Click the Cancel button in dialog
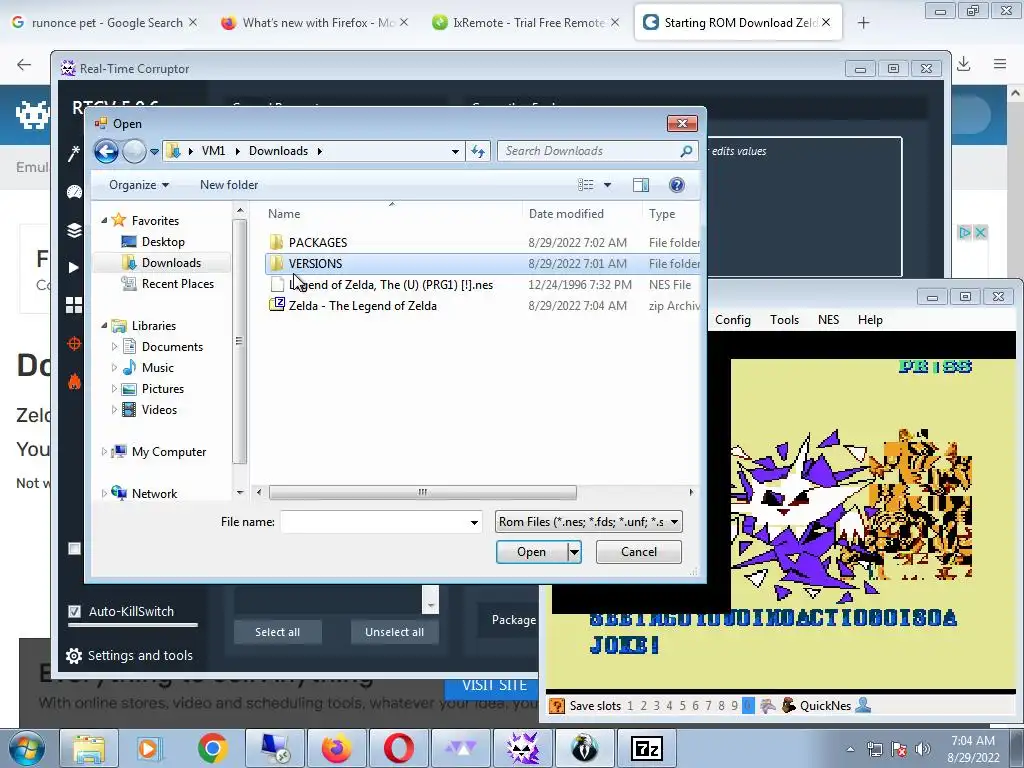The image size is (1024, 768). (x=639, y=552)
